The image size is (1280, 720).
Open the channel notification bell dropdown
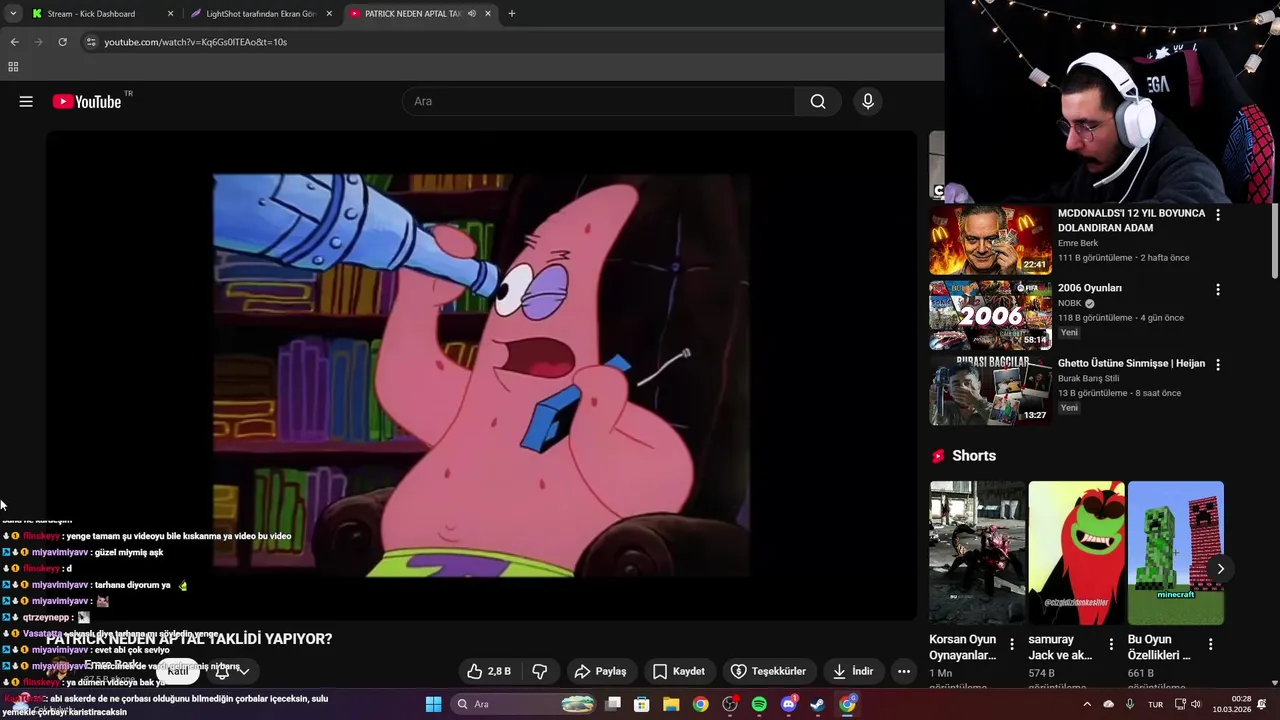232,671
